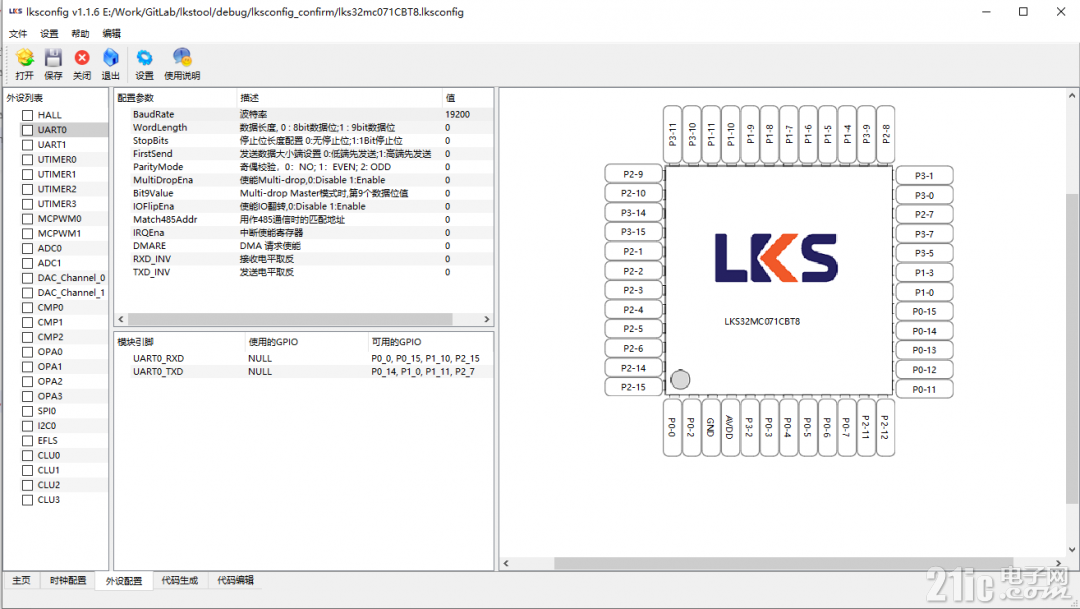Select the P1-0 pin on the chip
This screenshot has width=1080, height=609.
[924, 292]
